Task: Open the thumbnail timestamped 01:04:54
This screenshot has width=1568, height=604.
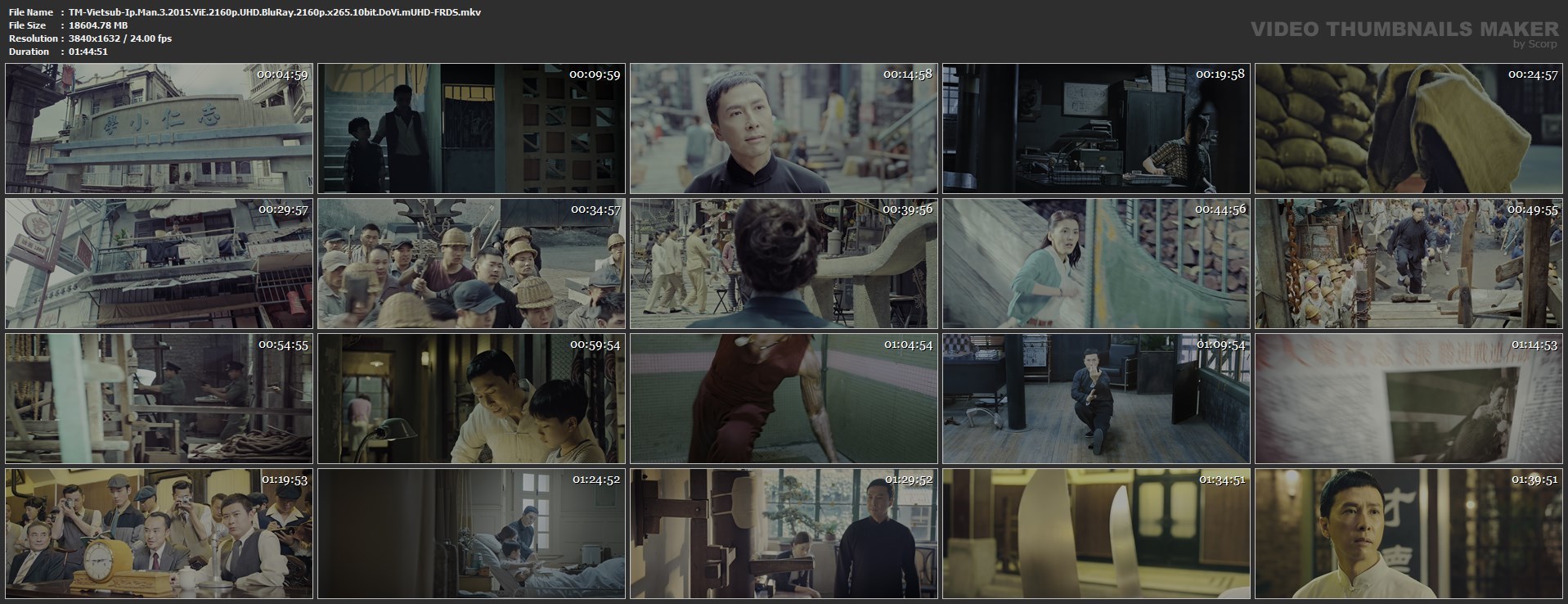Action: [x=784, y=399]
